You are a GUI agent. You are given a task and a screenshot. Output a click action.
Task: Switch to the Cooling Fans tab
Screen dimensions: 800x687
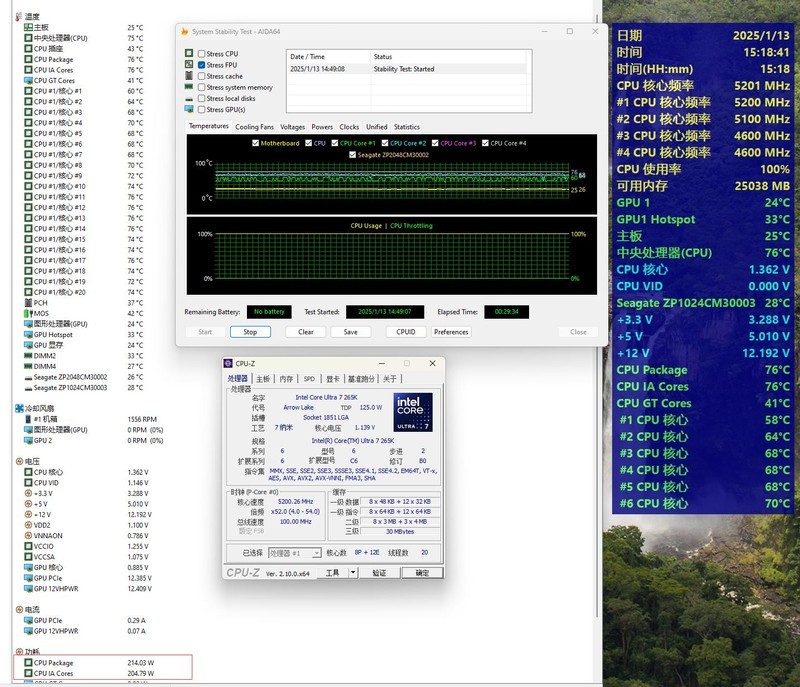click(254, 127)
